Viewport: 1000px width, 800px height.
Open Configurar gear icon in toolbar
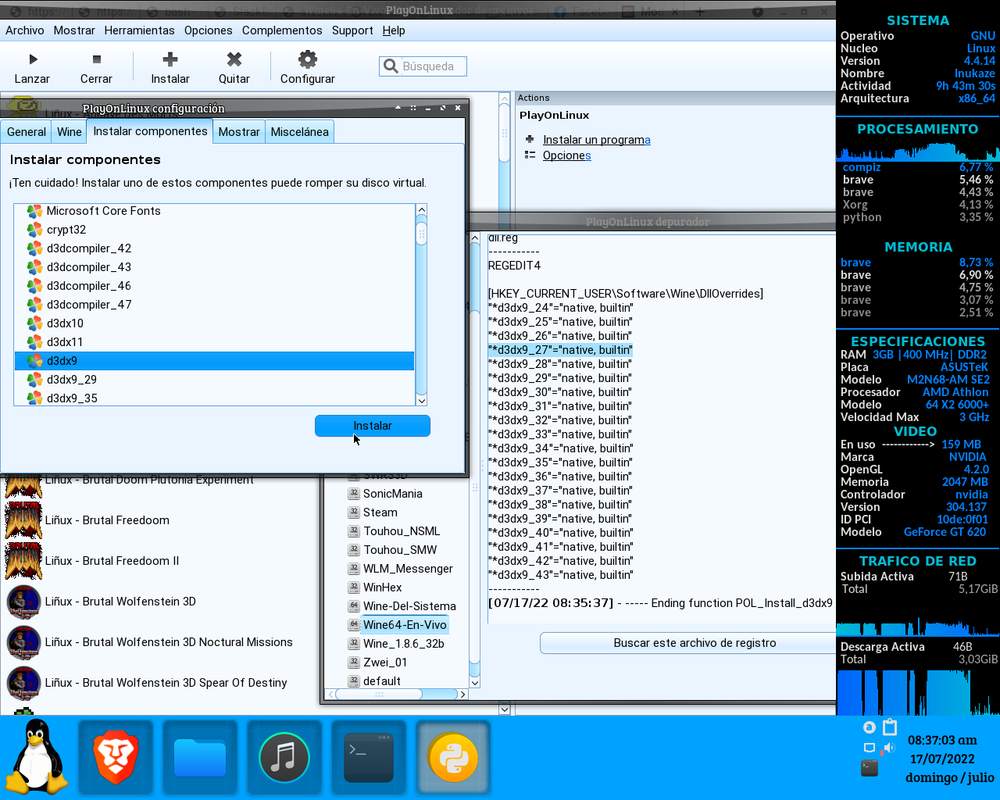(307, 59)
